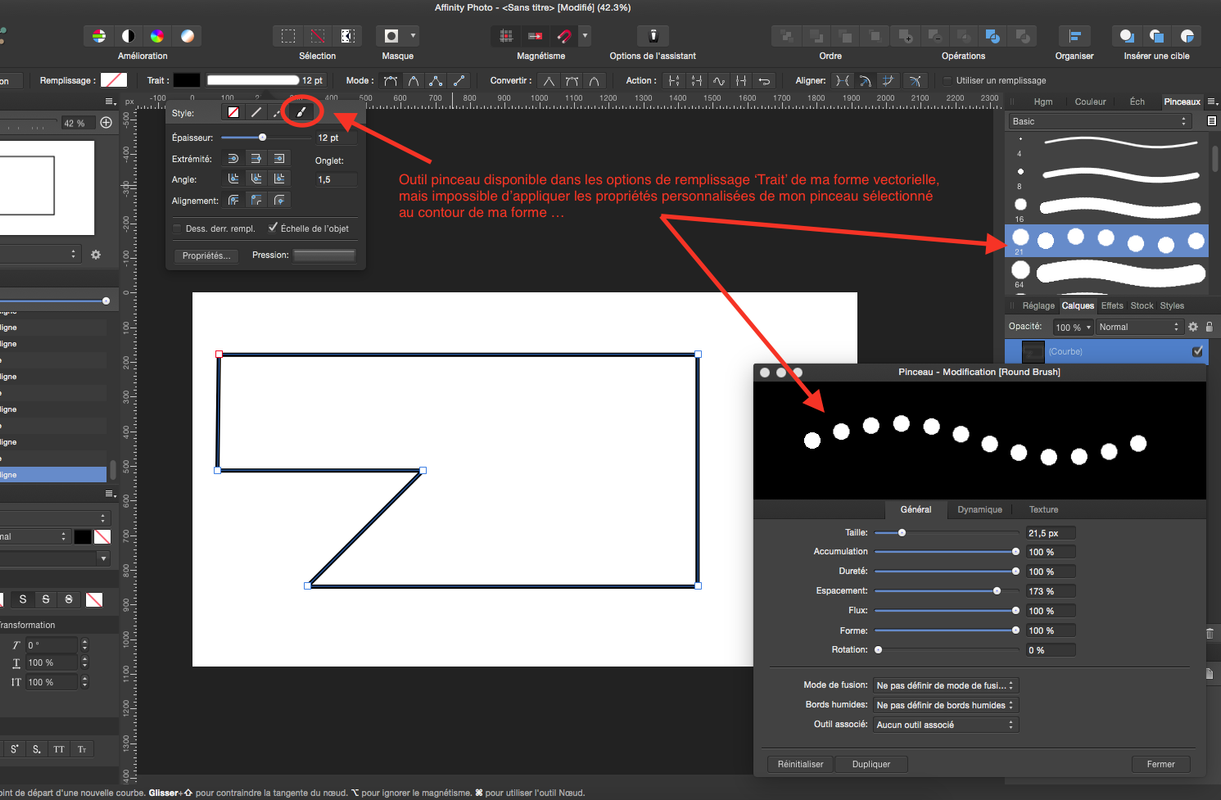Choose the solid line stroke style

[256, 113]
